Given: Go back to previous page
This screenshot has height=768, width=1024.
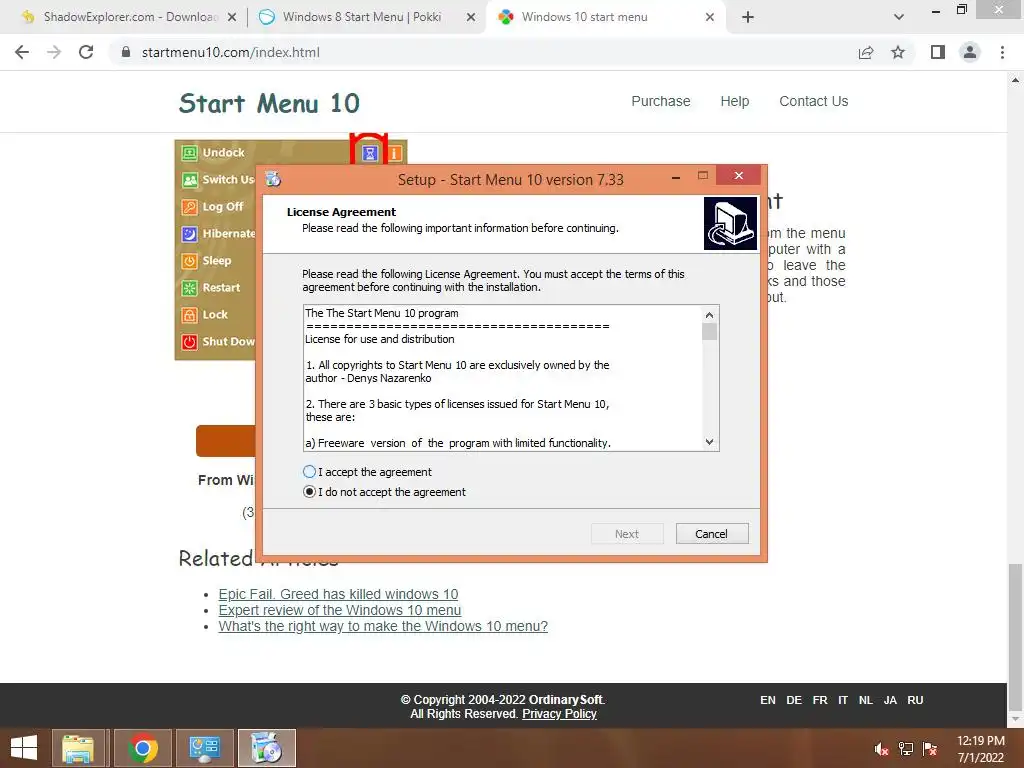Looking at the screenshot, I should [22, 52].
